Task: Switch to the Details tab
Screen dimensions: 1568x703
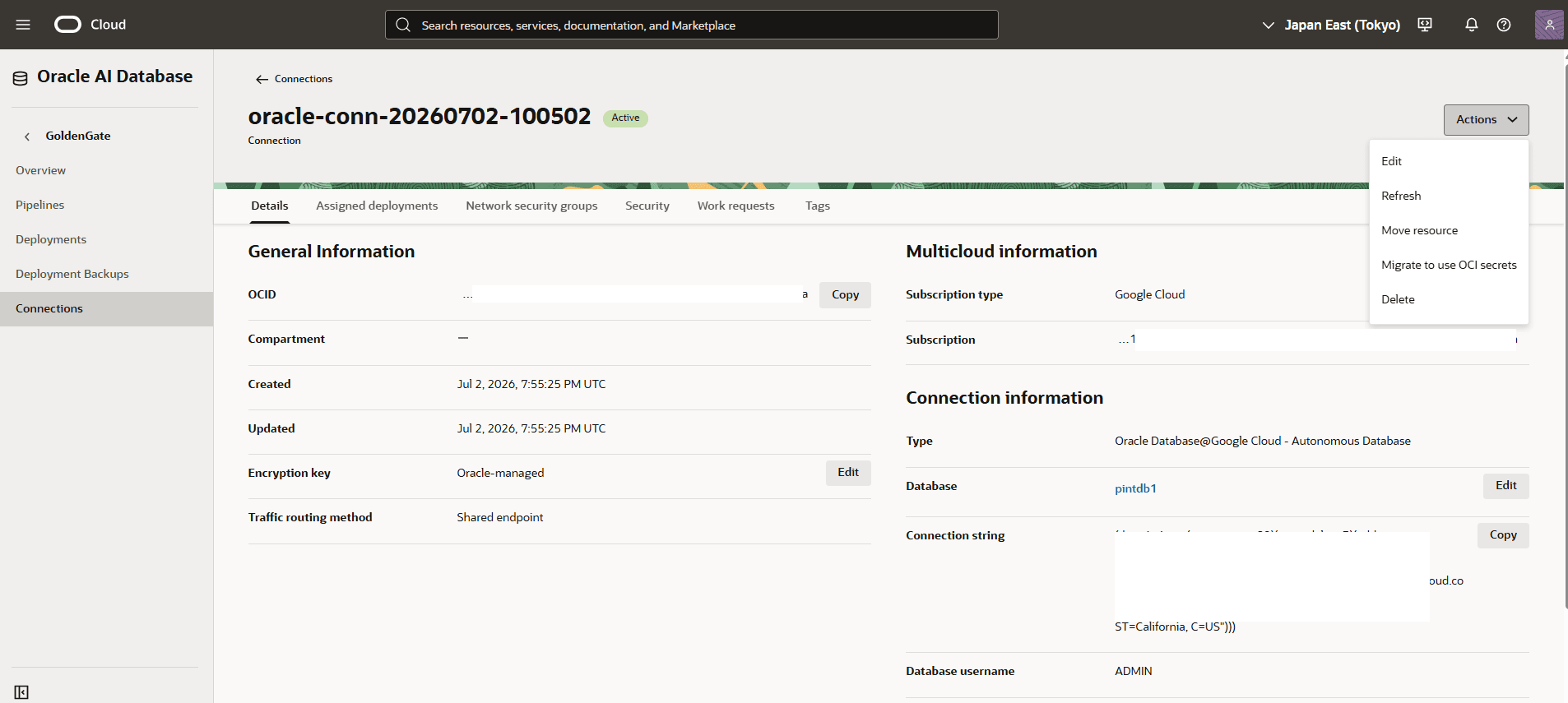Action: point(270,206)
